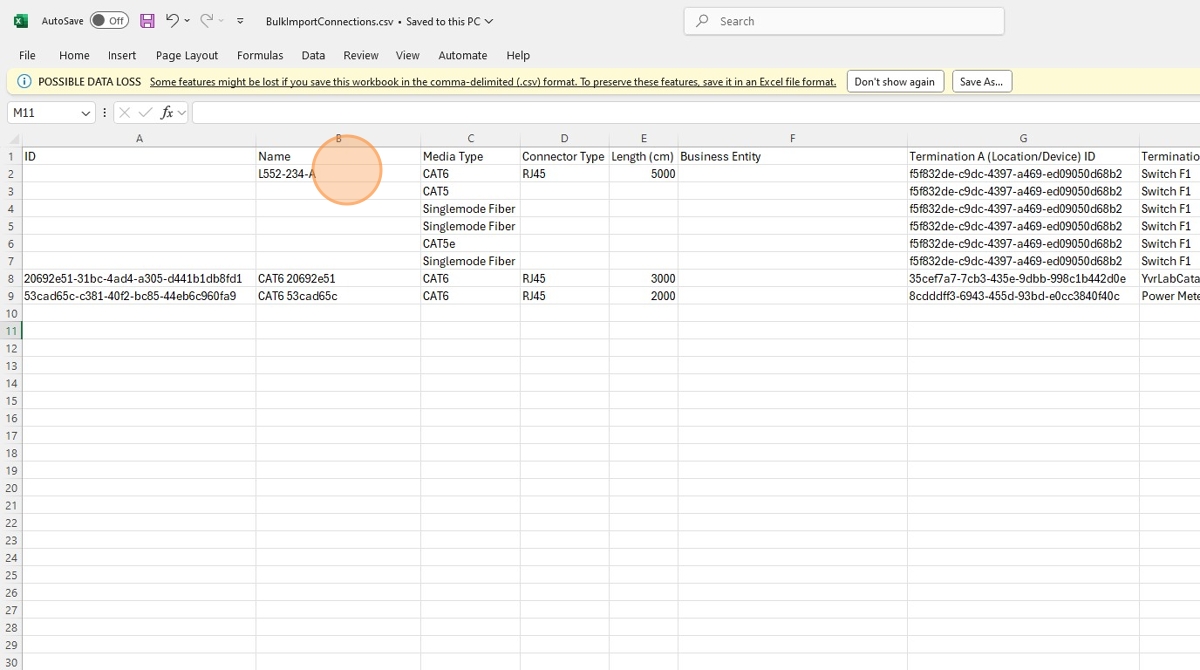Screen dimensions: 1200x670
Task: Open the file name save location dropdown
Action: click(x=489, y=21)
